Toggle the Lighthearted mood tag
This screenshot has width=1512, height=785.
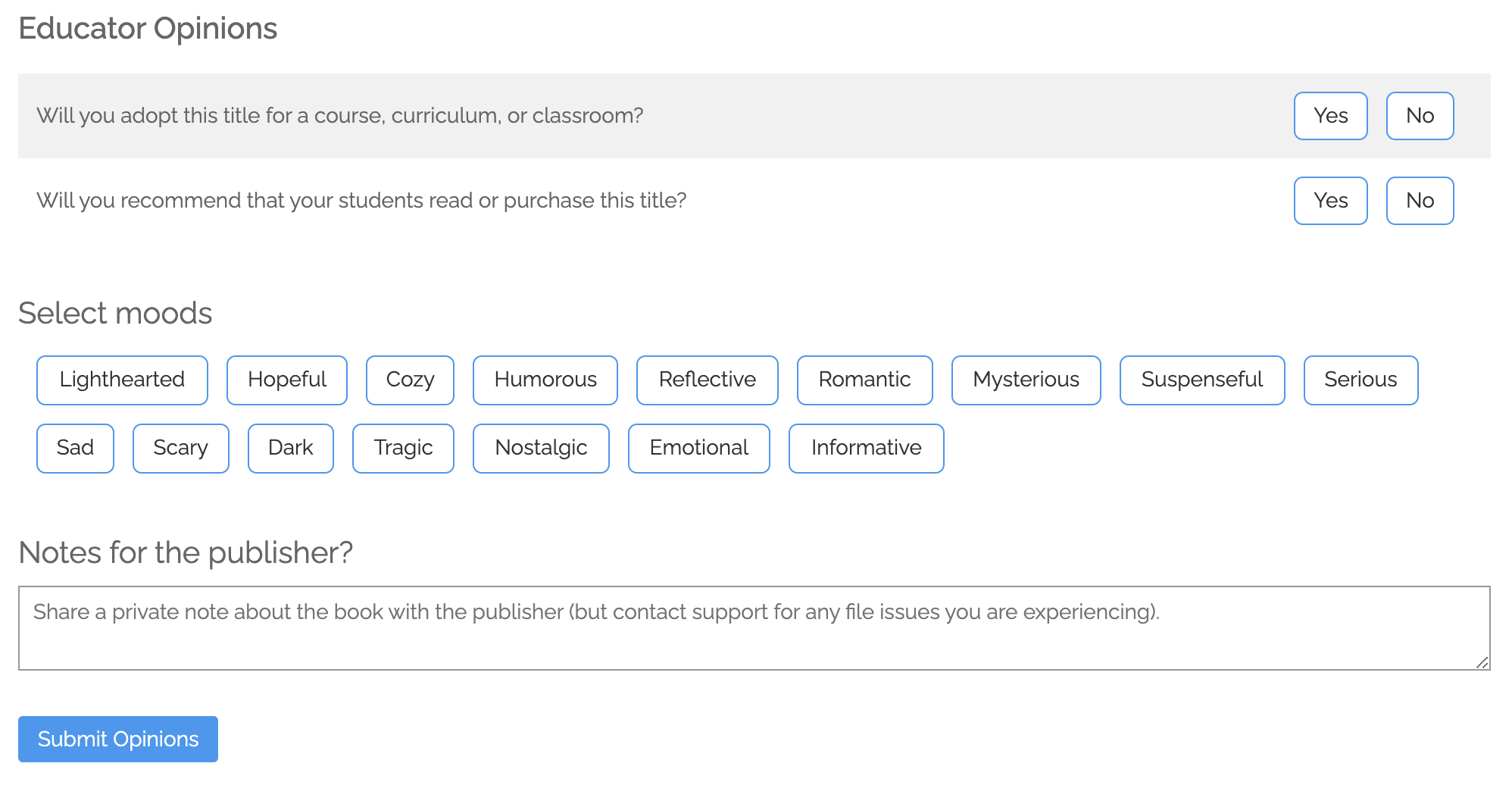(x=122, y=380)
